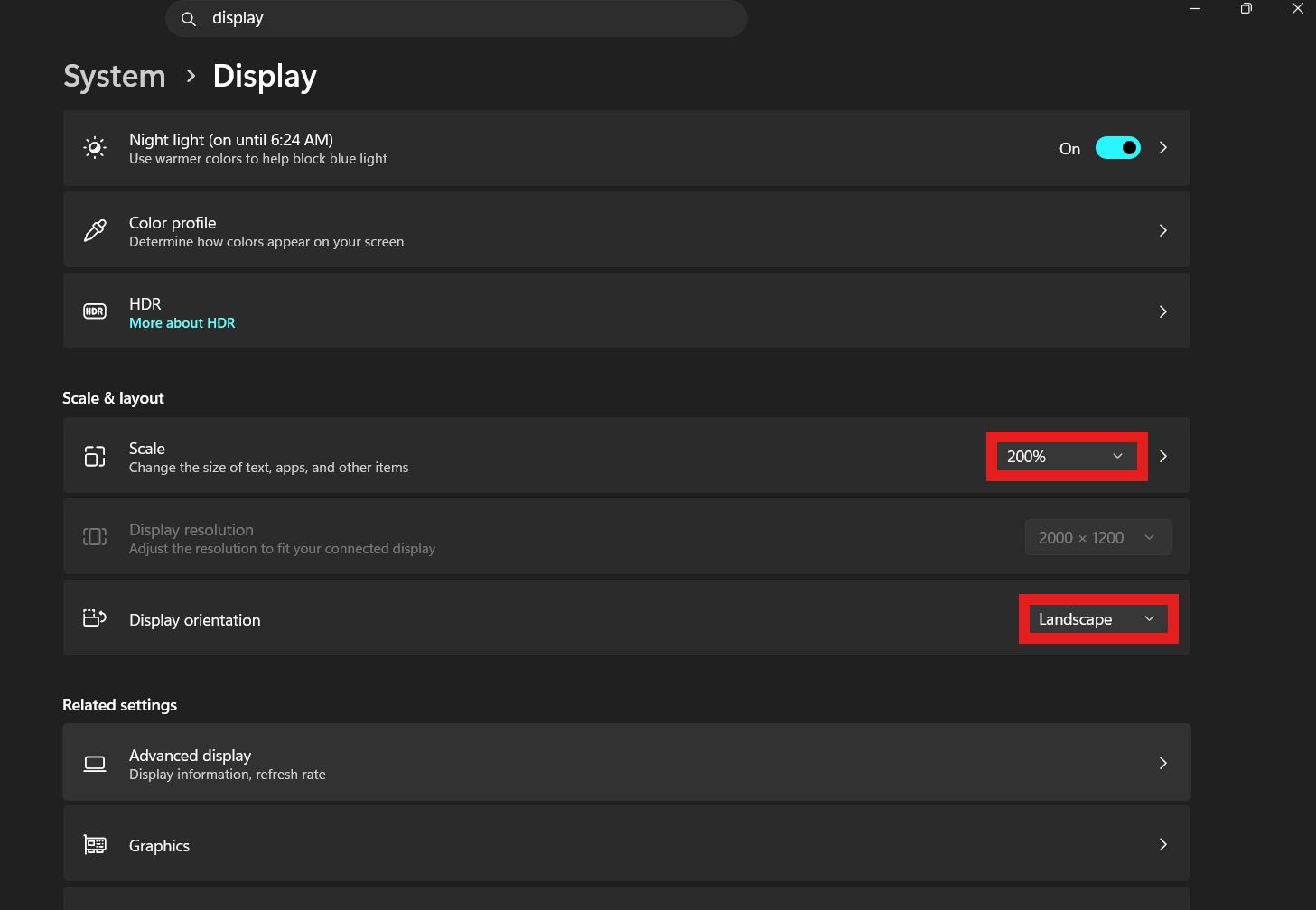This screenshot has width=1316, height=910.
Task: Click the Color profile eyedropper icon
Action: pos(95,230)
